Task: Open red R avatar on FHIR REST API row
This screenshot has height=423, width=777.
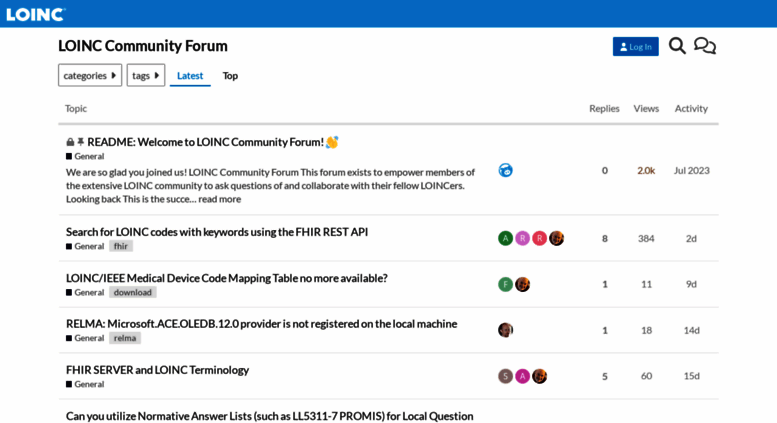Action: tap(539, 238)
